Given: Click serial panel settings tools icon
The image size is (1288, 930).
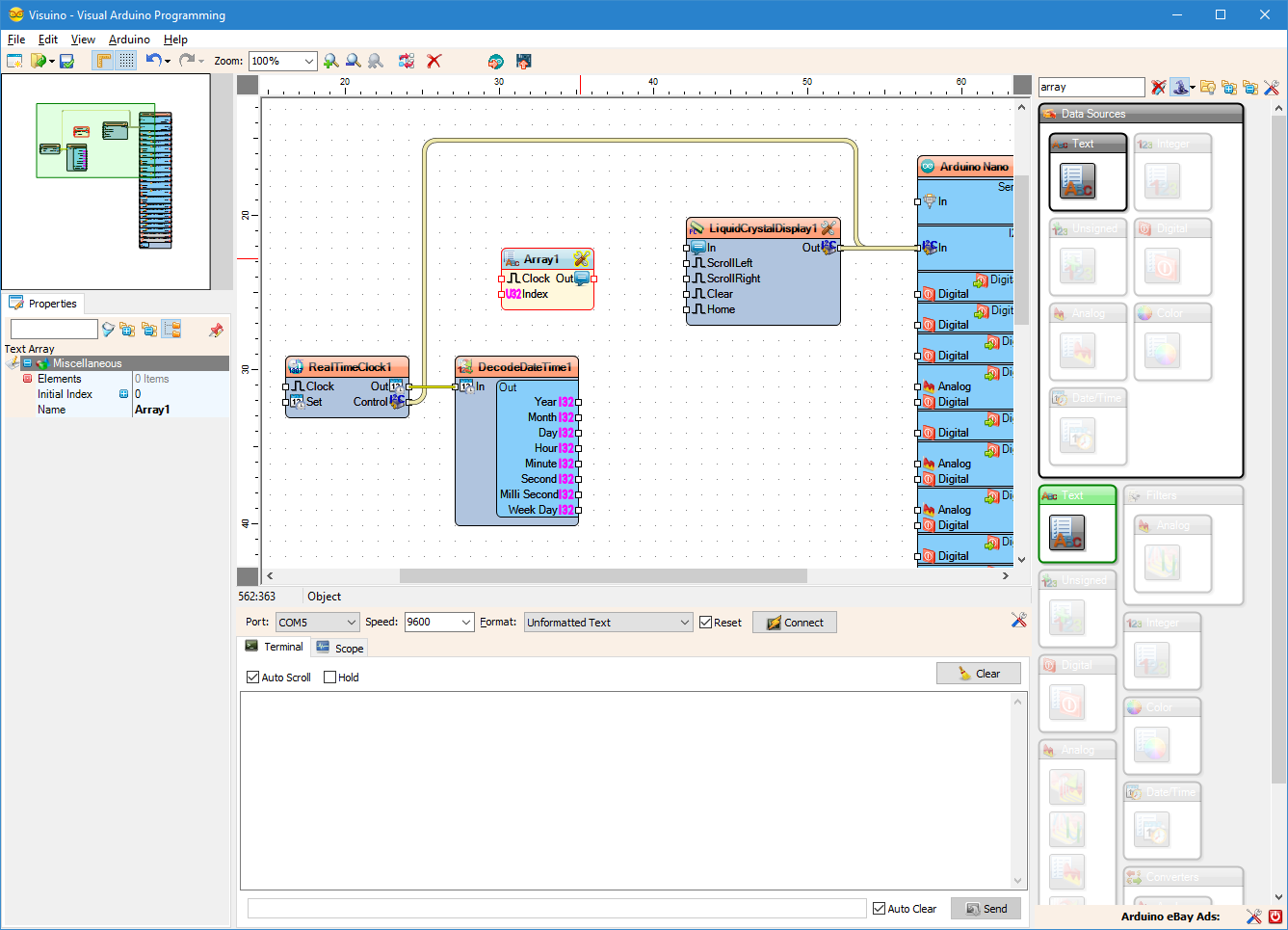Looking at the screenshot, I should (x=1018, y=620).
